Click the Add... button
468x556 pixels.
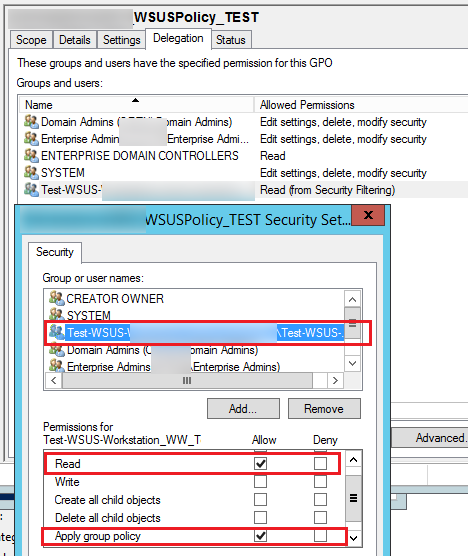point(243,408)
